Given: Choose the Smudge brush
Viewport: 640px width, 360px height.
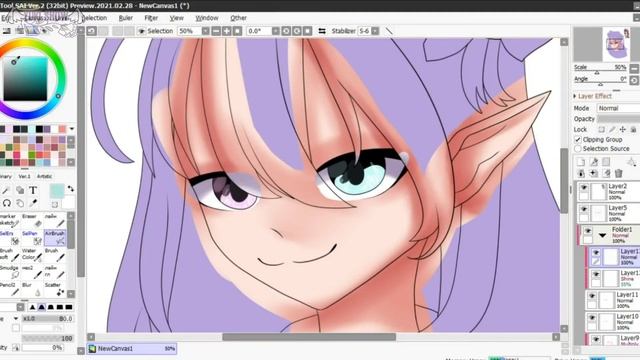Looking at the screenshot, I should tap(10, 272).
